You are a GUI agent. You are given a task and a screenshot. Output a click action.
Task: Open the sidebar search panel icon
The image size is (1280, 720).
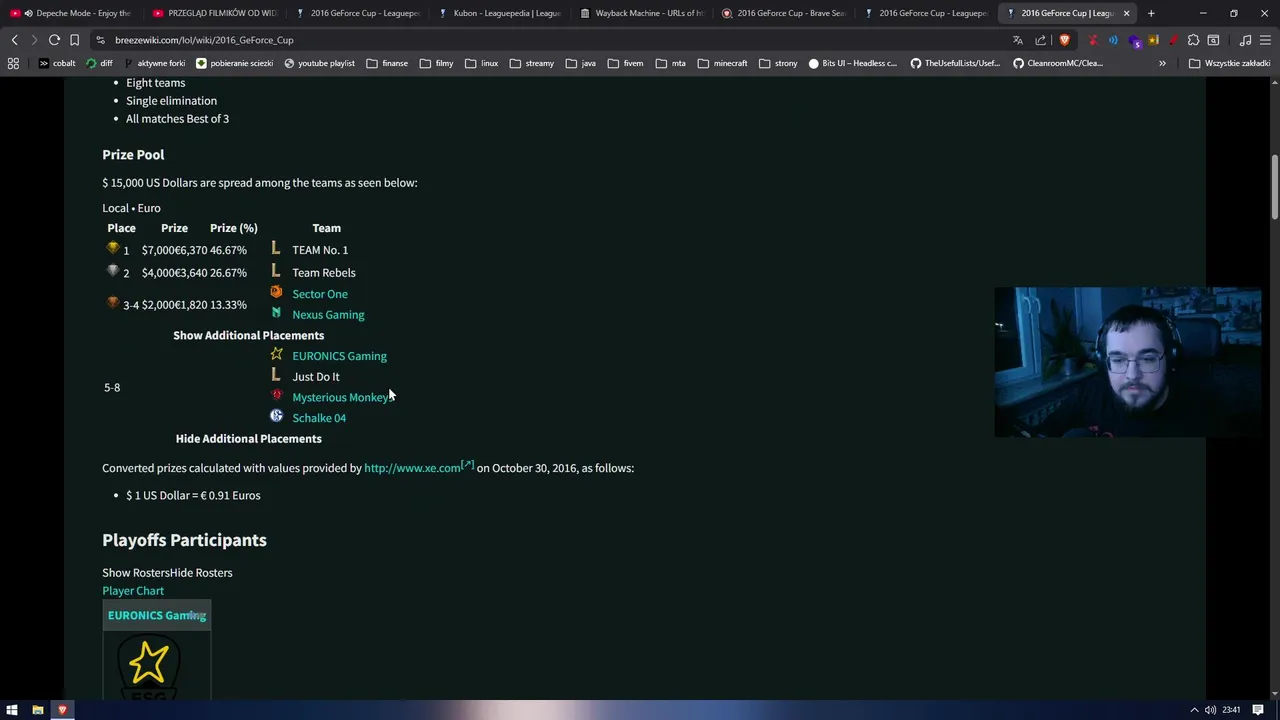(x=1213, y=40)
